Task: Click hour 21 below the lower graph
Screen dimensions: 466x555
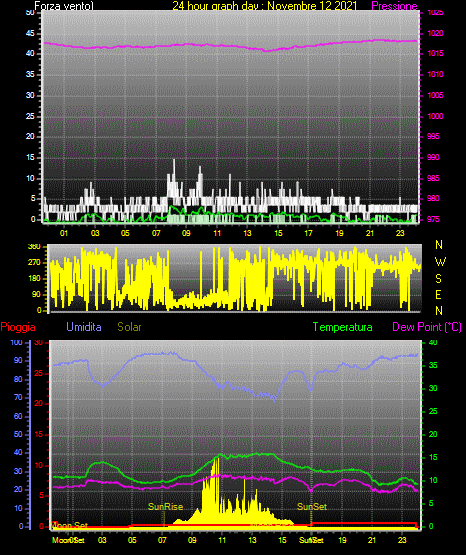Action: coord(372,540)
